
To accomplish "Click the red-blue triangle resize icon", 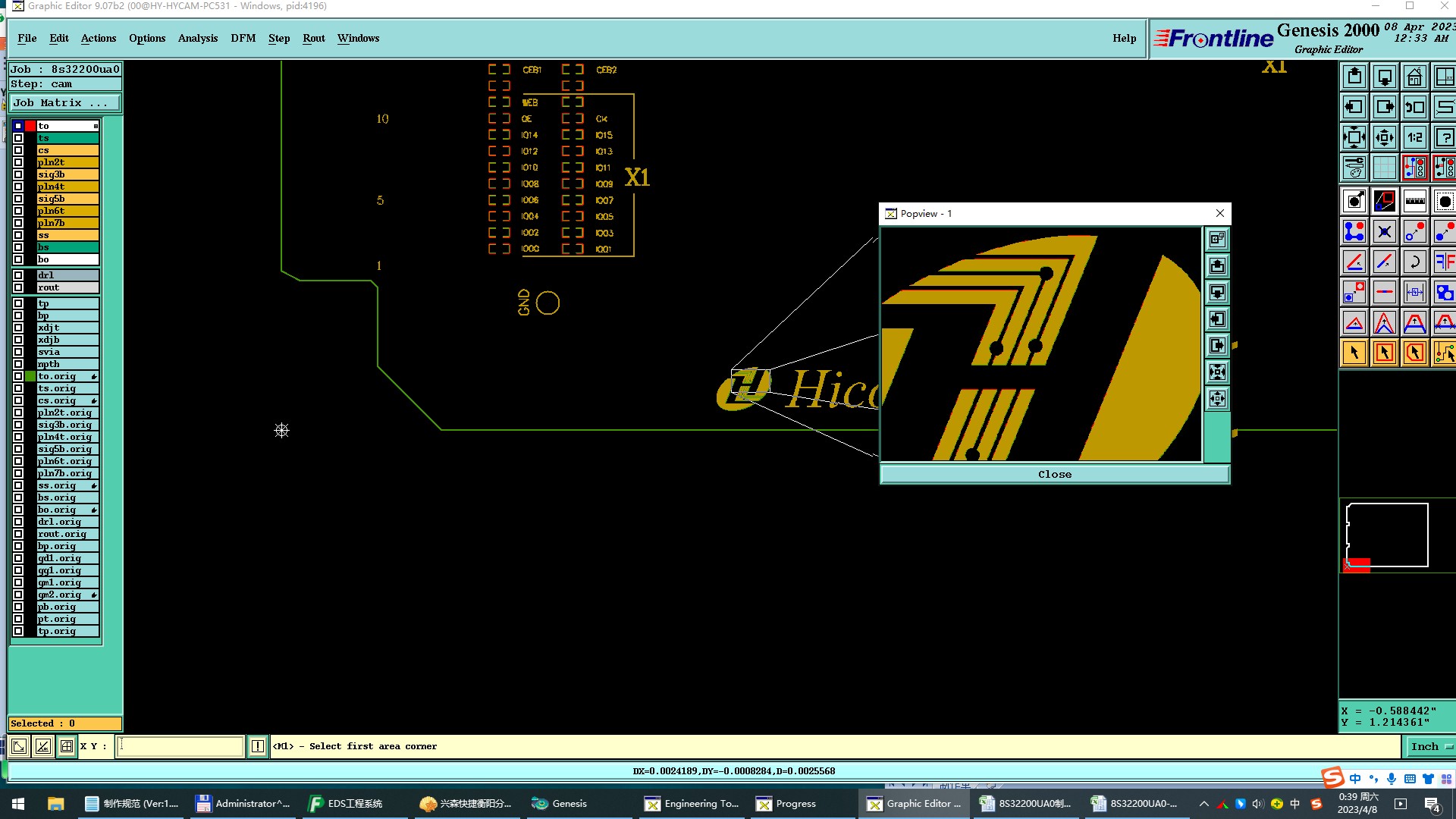I will tap(1354, 322).
